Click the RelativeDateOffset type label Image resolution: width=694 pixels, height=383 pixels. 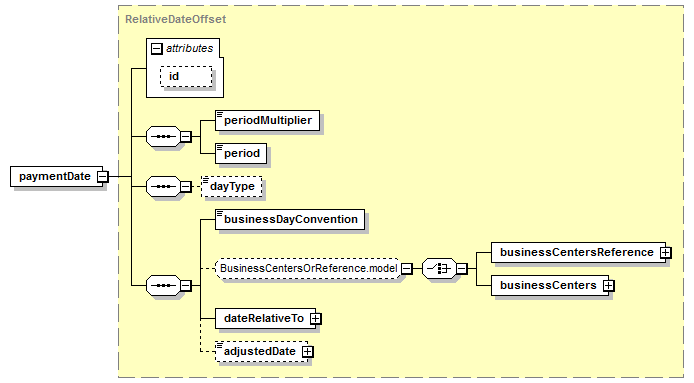click(175, 19)
